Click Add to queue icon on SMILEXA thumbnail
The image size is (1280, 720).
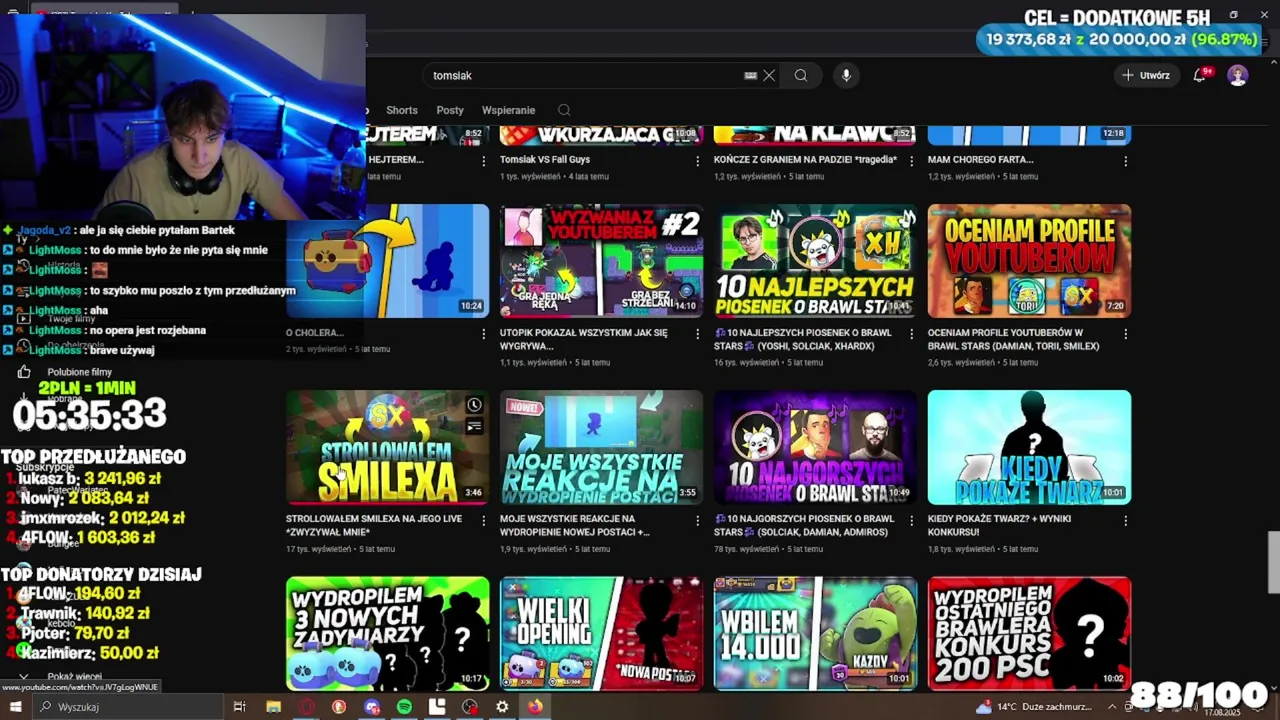(x=474, y=427)
